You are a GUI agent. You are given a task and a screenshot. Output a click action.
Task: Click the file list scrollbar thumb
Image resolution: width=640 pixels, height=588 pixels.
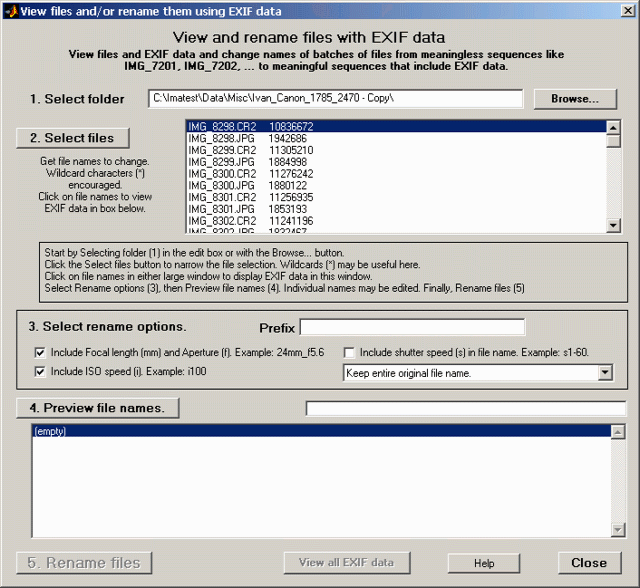[x=613, y=141]
